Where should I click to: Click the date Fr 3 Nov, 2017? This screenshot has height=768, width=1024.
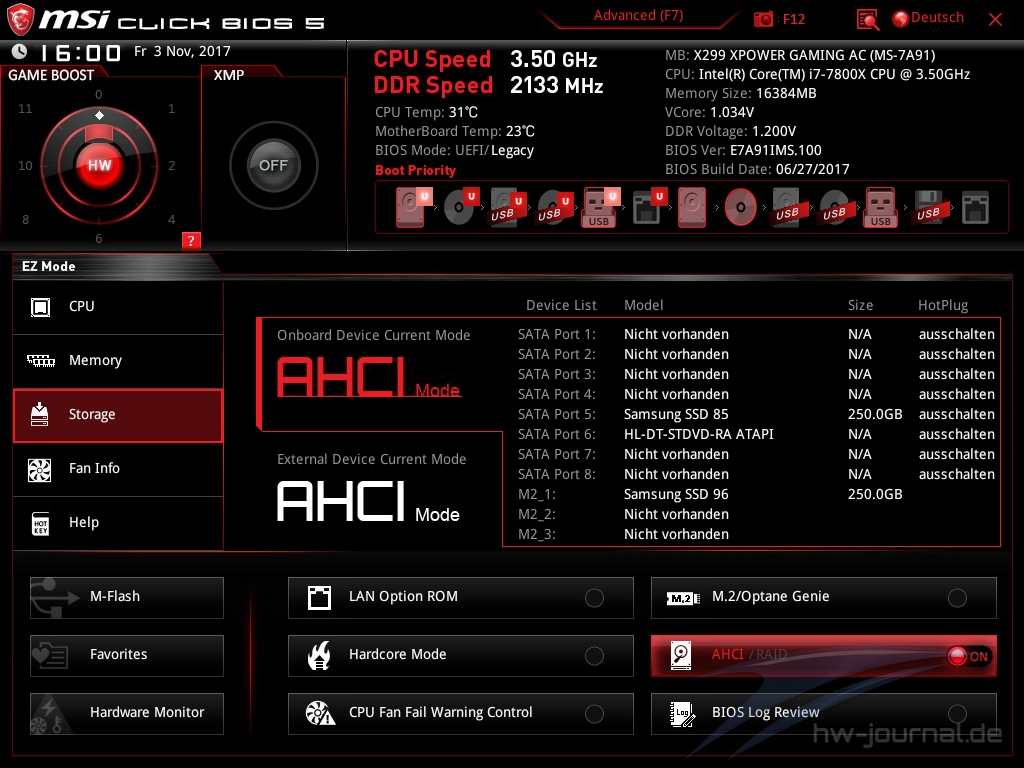182,52
